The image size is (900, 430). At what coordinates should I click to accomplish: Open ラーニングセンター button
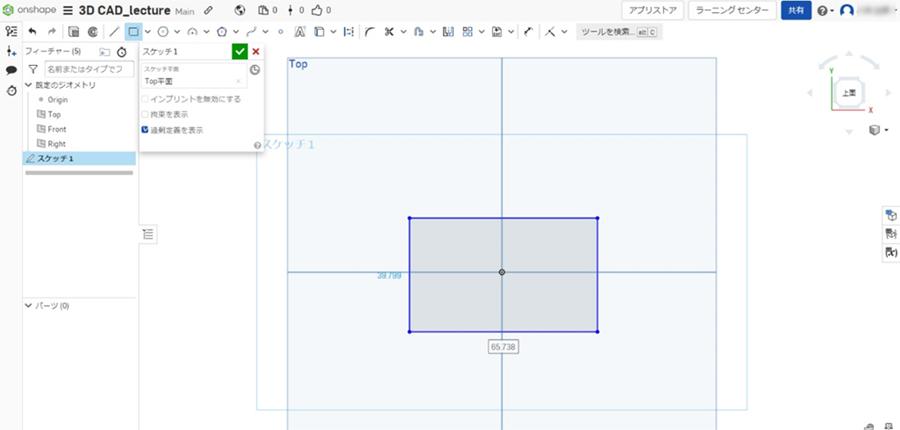[x=733, y=10]
